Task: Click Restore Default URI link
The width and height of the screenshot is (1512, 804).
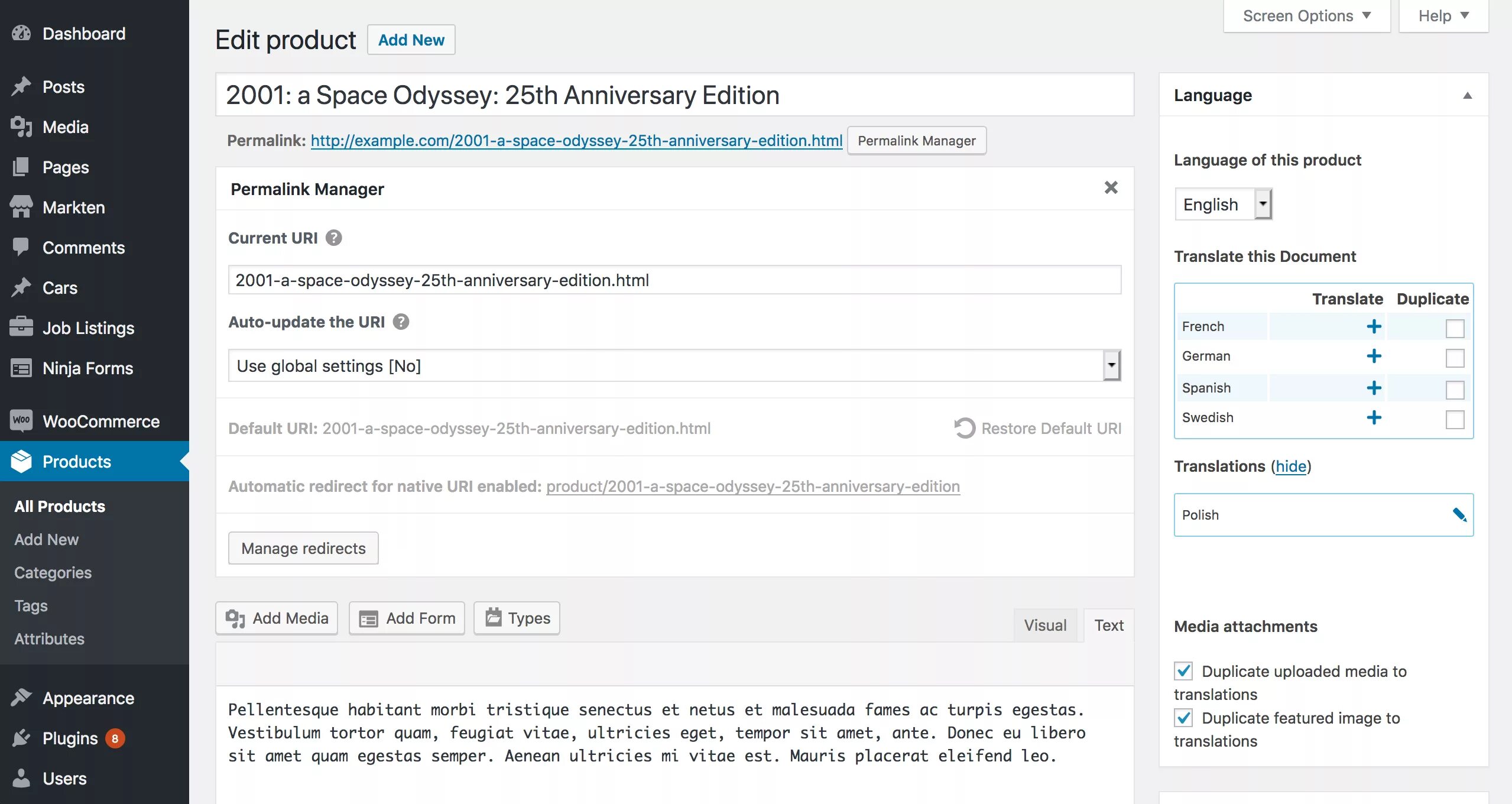Action: point(1038,428)
